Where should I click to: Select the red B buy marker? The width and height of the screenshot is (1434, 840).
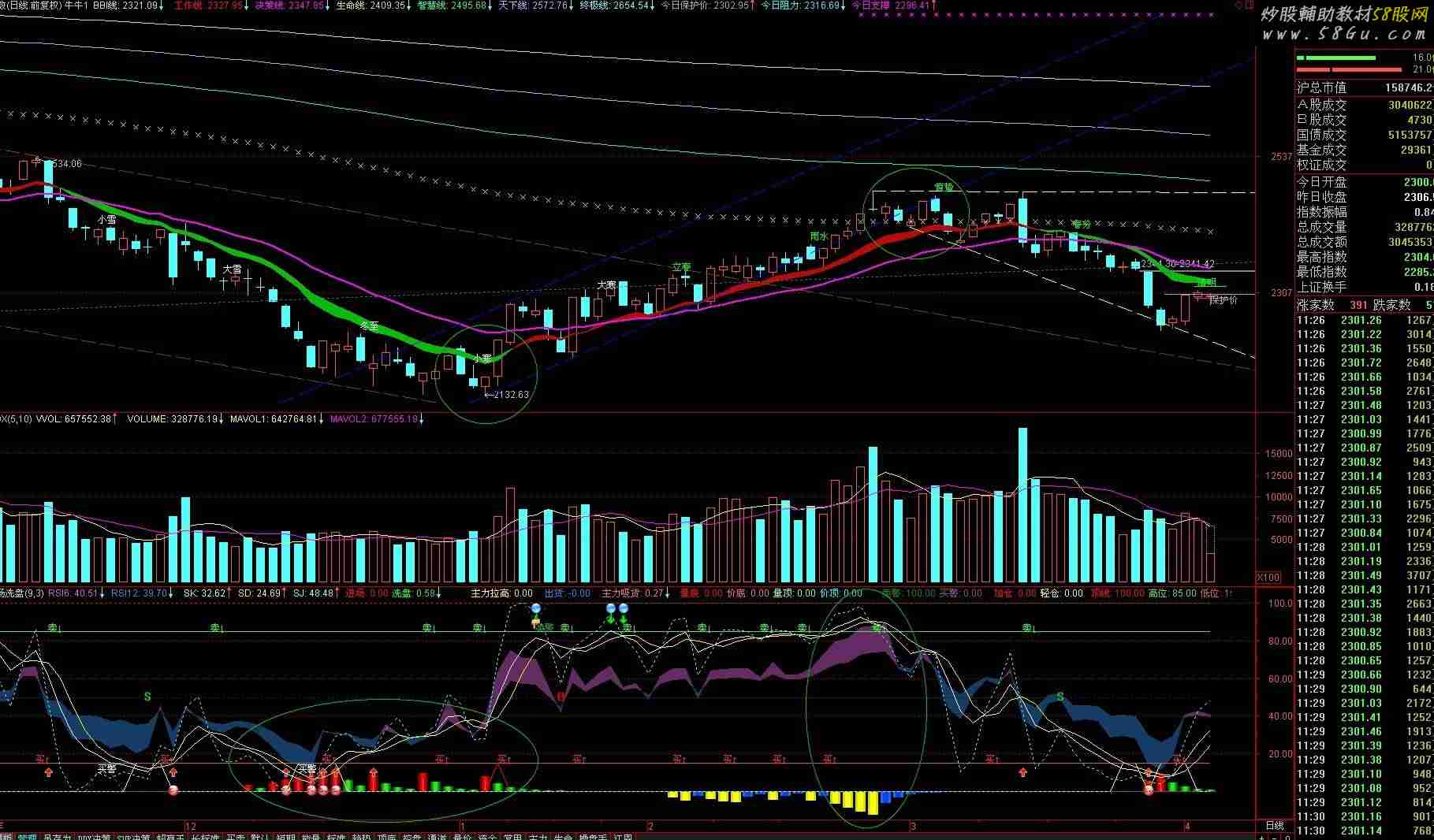(x=561, y=697)
